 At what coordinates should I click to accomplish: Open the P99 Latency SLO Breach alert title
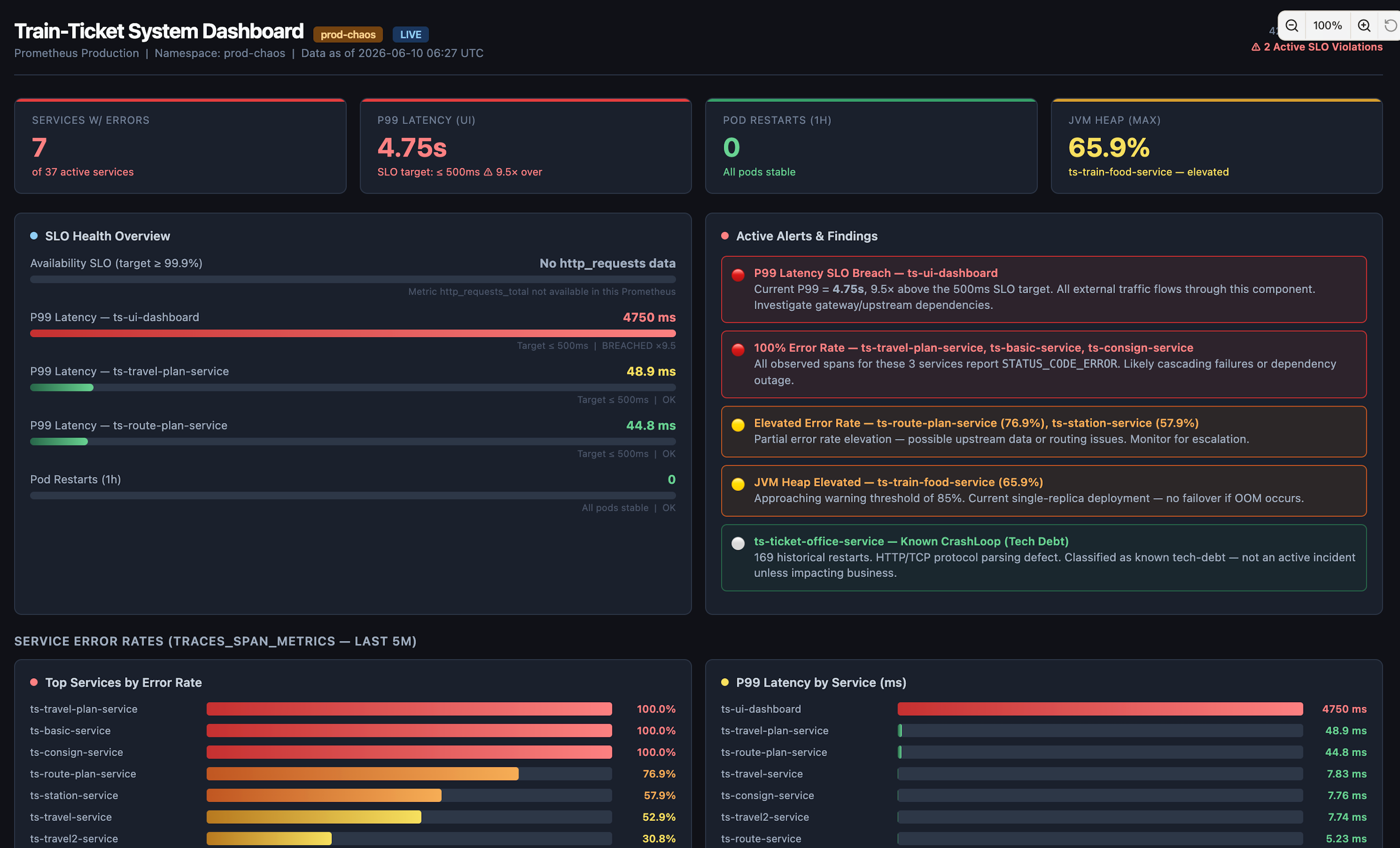875,273
